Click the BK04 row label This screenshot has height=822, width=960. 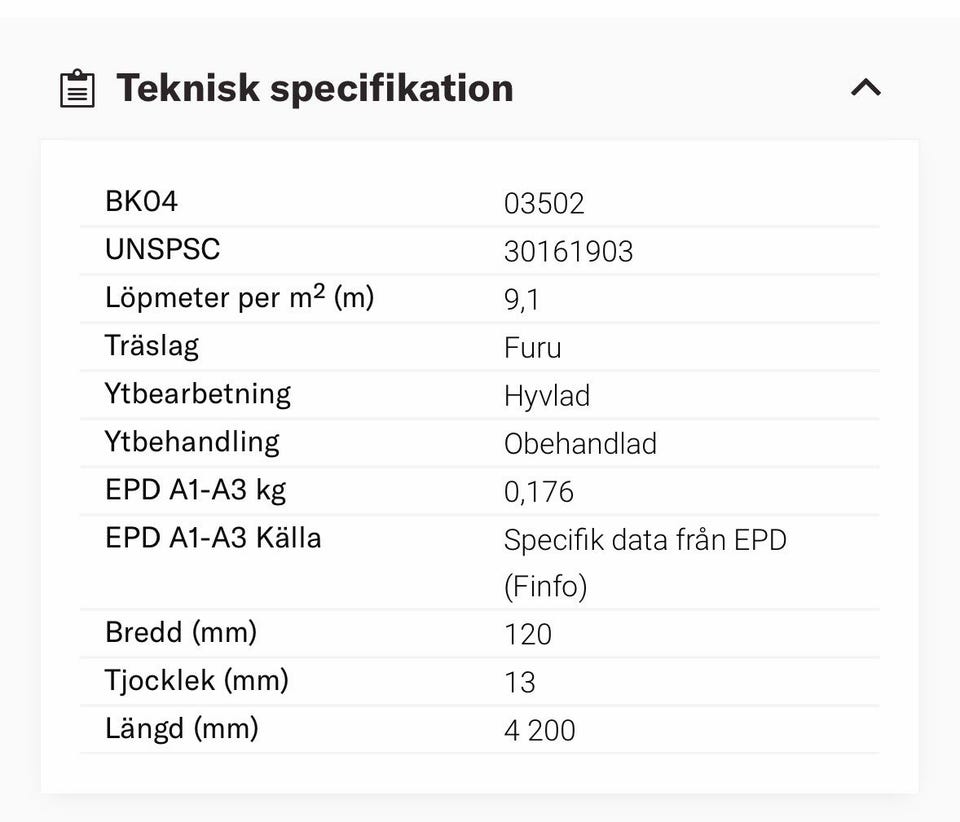[141, 201]
